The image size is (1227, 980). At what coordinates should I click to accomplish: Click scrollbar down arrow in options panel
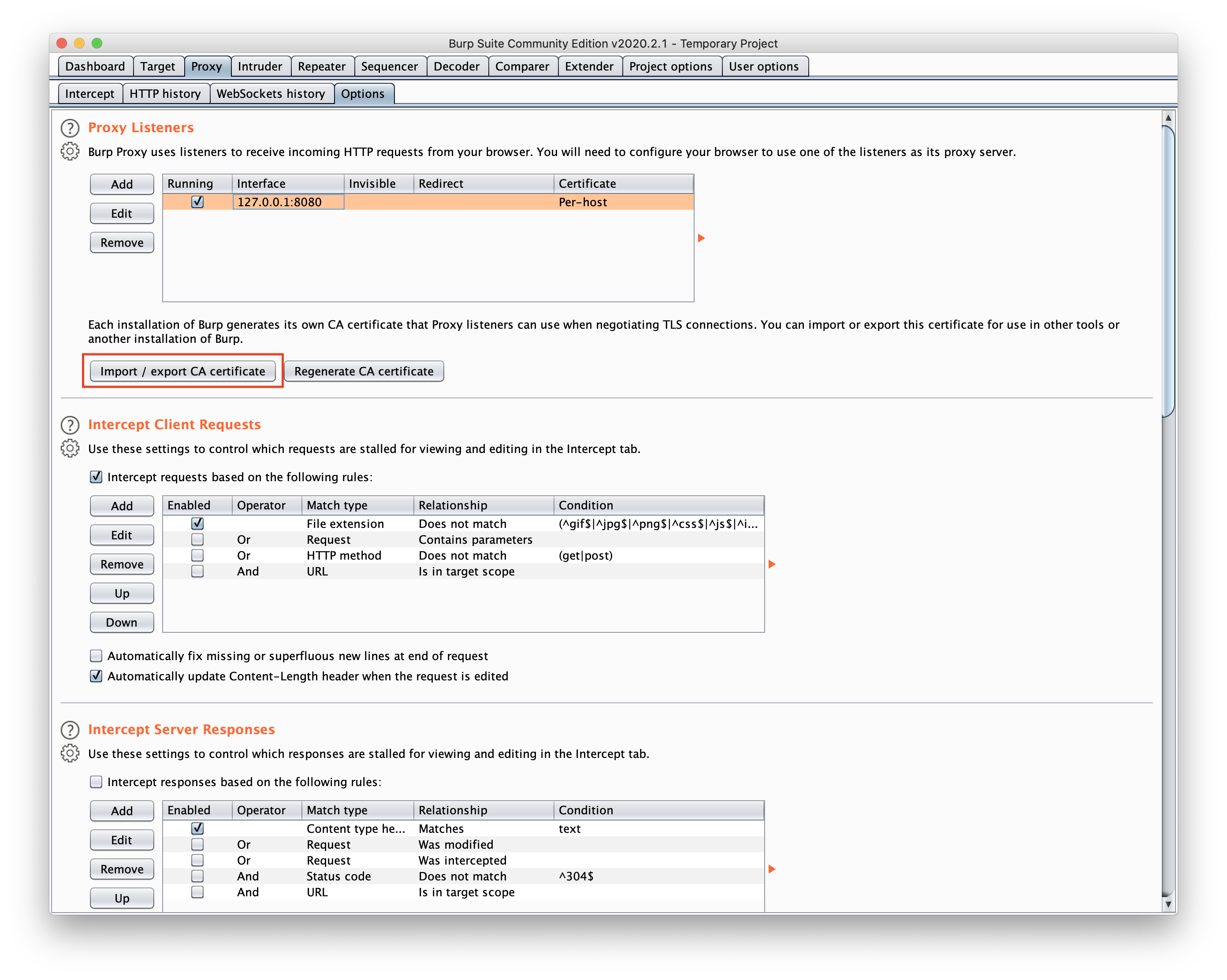coord(1168,904)
